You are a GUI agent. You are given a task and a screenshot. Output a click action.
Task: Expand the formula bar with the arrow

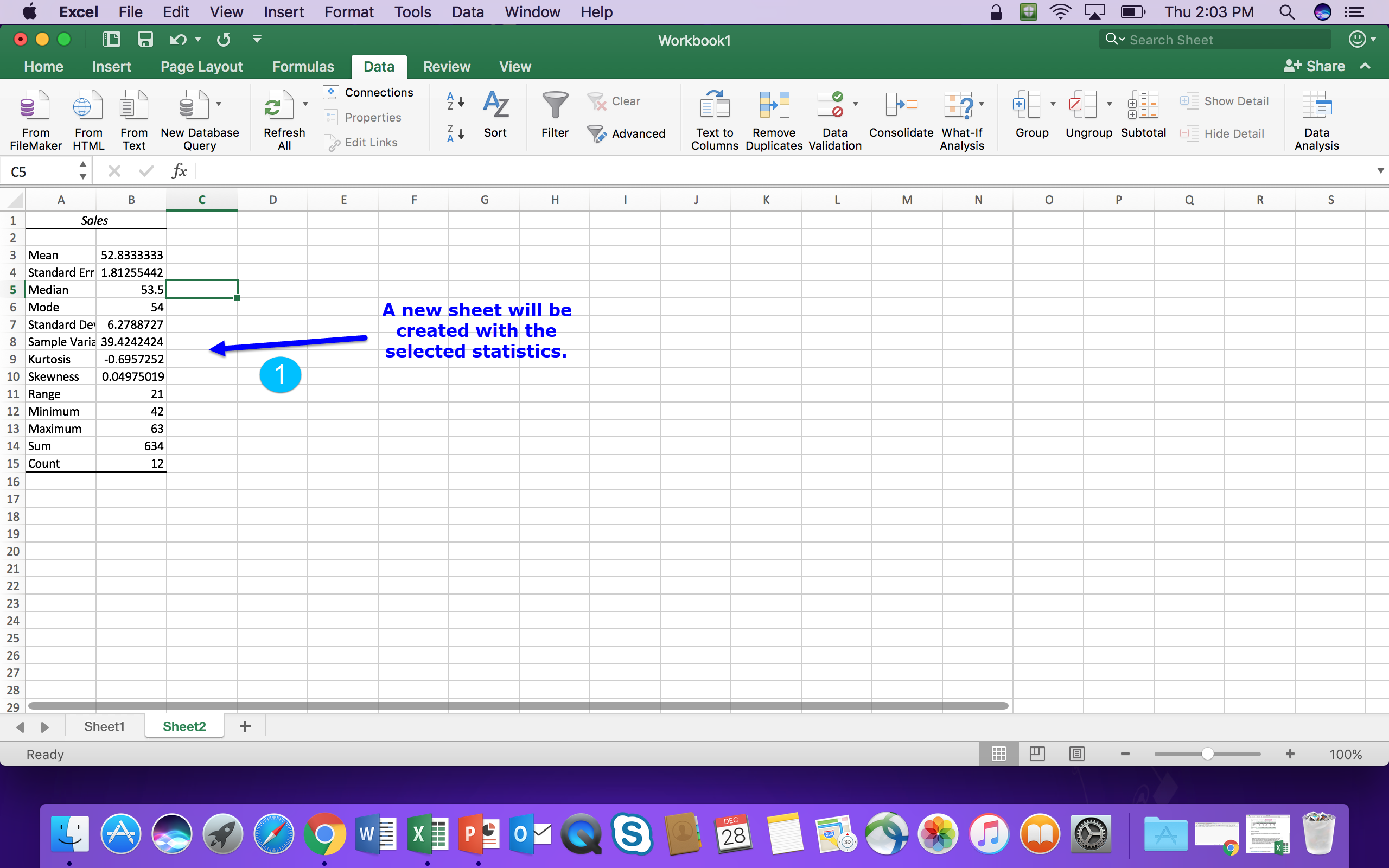[1380, 170]
